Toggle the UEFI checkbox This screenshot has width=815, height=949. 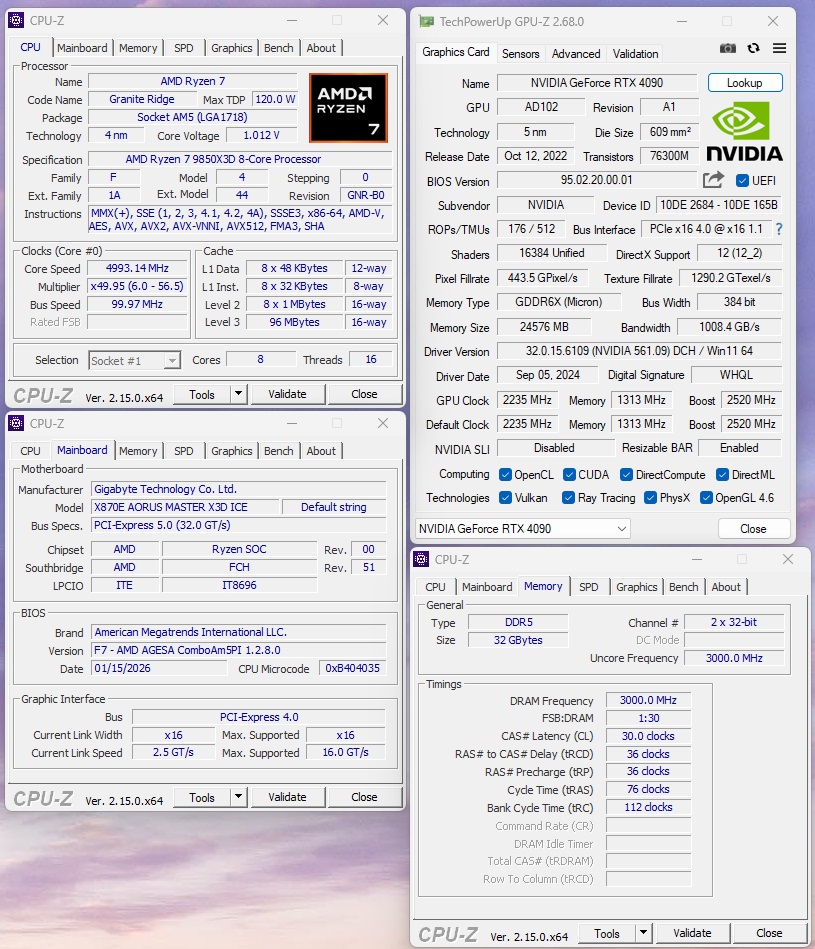(742, 181)
